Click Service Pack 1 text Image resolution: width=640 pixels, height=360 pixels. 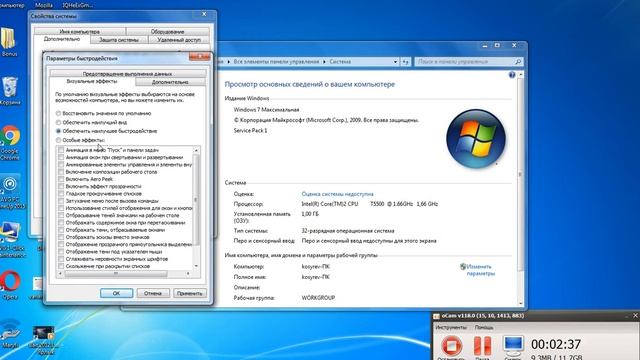coord(250,131)
